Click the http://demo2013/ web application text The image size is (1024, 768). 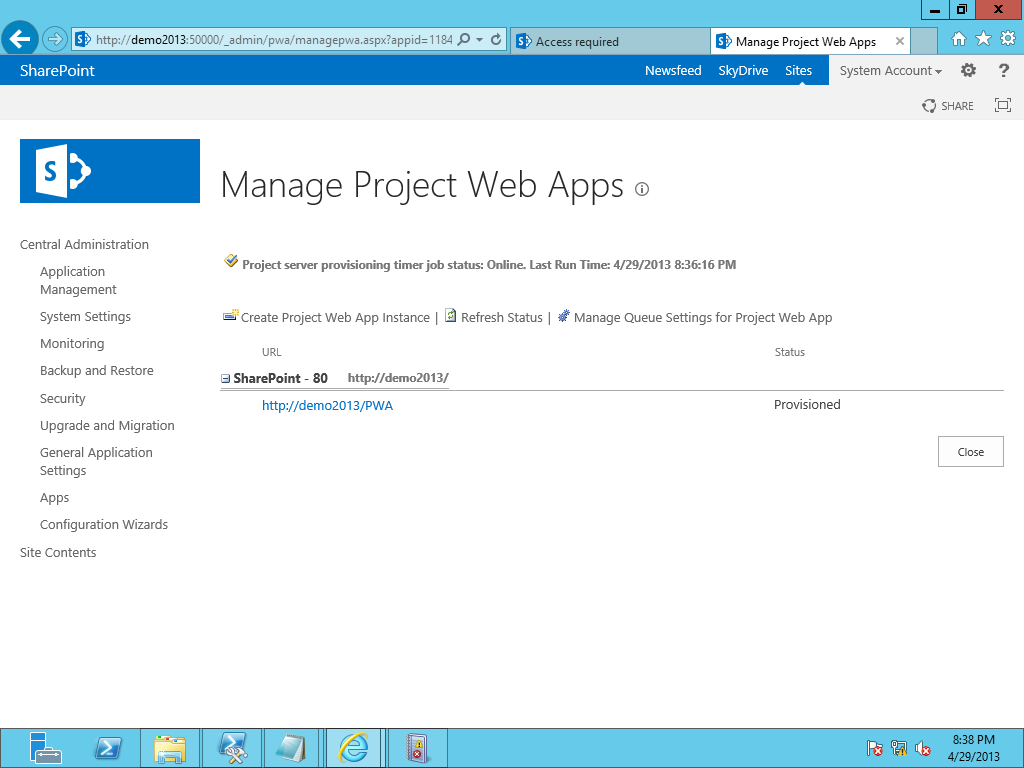tap(398, 377)
